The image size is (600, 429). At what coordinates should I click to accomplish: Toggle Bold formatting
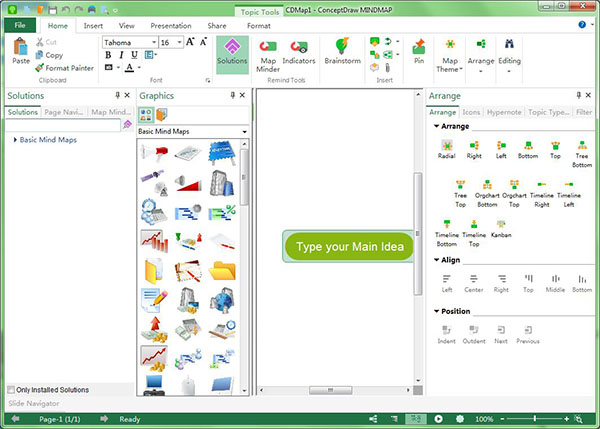tap(108, 55)
